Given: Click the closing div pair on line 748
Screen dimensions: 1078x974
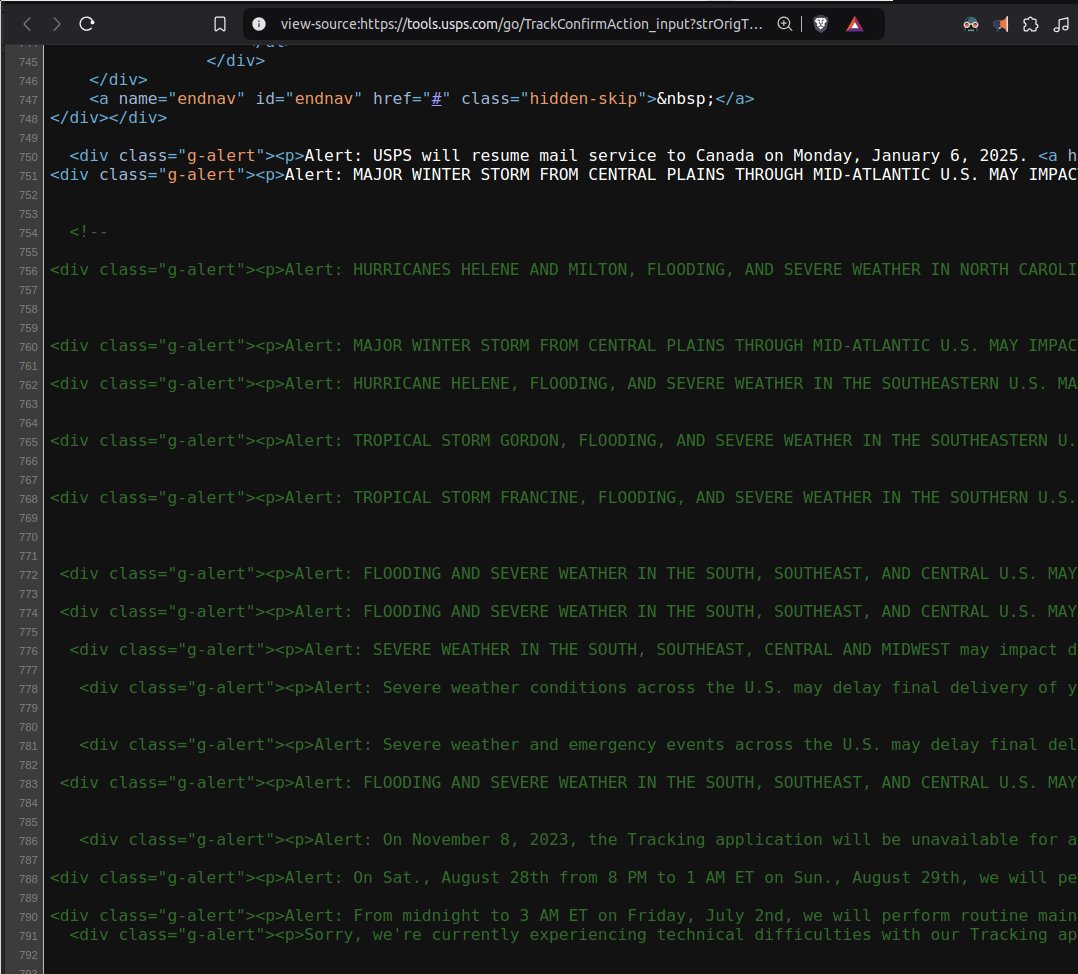Looking at the screenshot, I should point(109,118).
